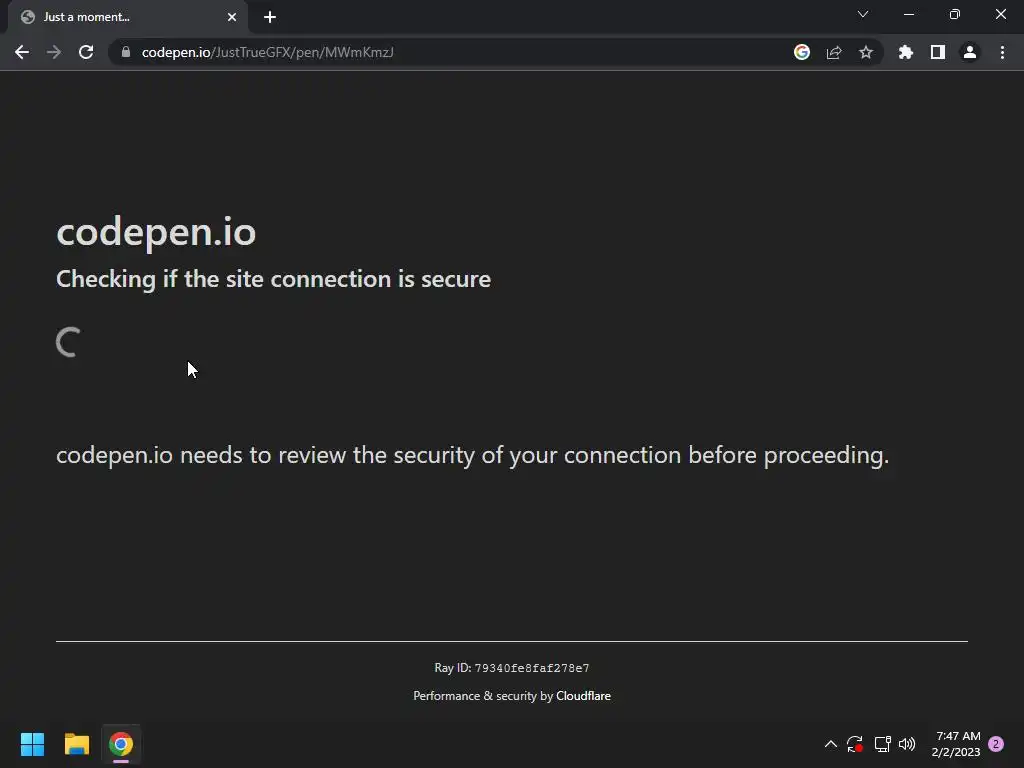Open the Google icon in the address bar
The image size is (1024, 768).
pyautogui.click(x=802, y=52)
